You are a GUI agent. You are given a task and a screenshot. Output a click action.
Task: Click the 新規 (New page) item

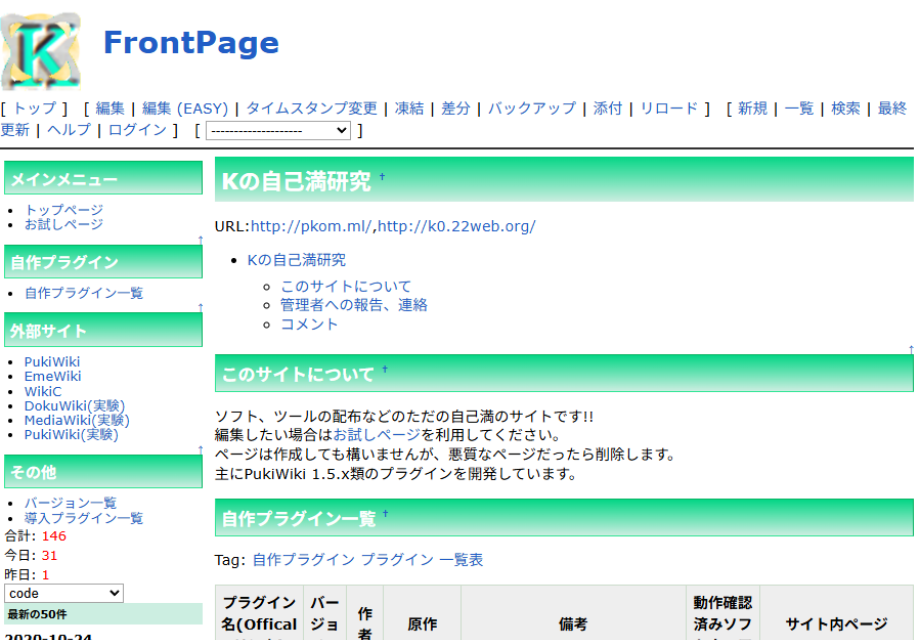[x=752, y=108]
